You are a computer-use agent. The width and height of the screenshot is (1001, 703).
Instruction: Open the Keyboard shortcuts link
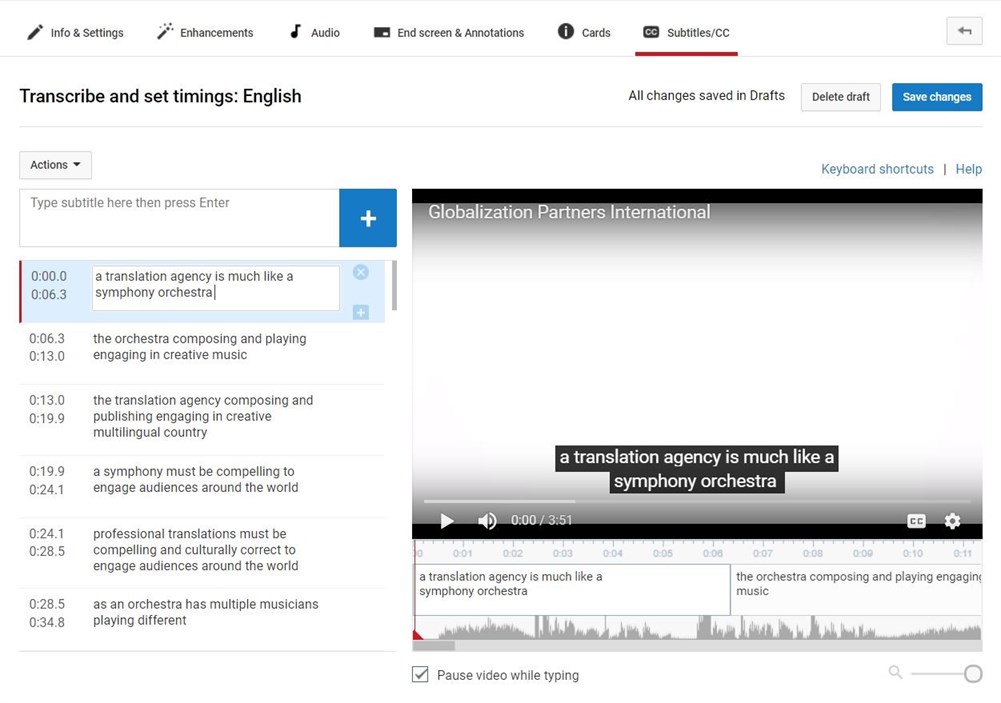pos(877,168)
